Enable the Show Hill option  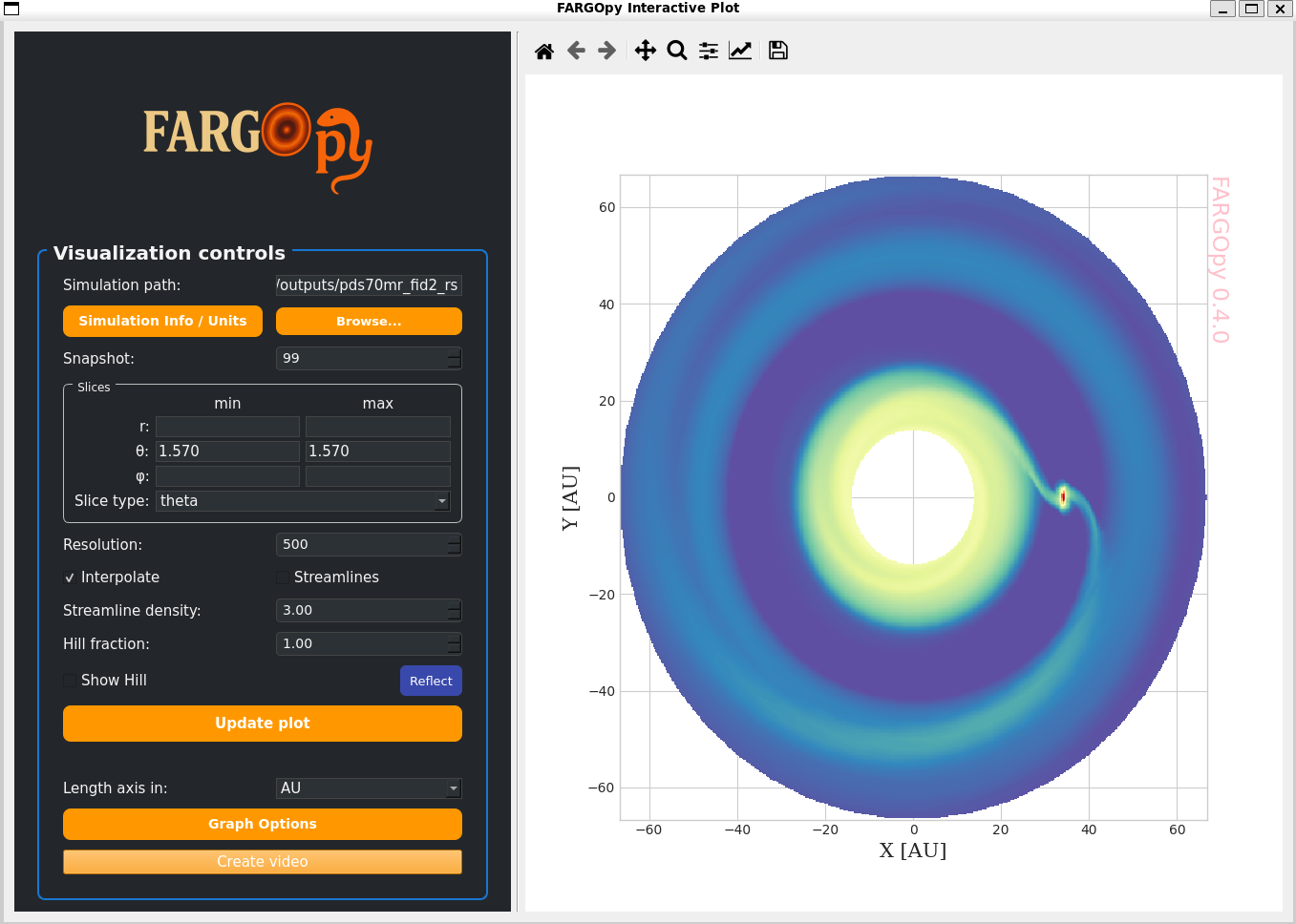pyautogui.click(x=69, y=680)
